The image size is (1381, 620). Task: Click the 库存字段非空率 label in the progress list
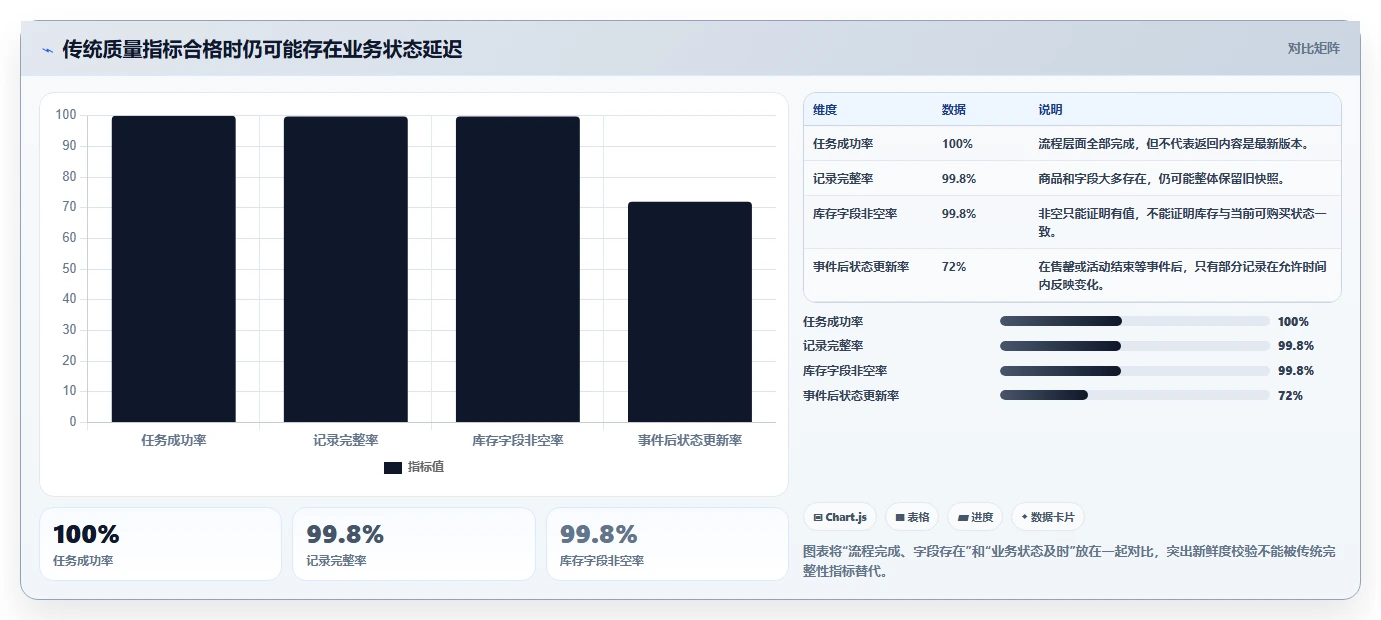pyautogui.click(x=845, y=371)
